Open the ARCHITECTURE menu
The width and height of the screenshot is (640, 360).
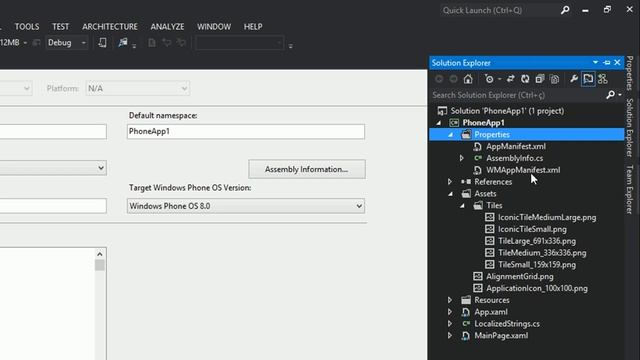[x=110, y=27]
